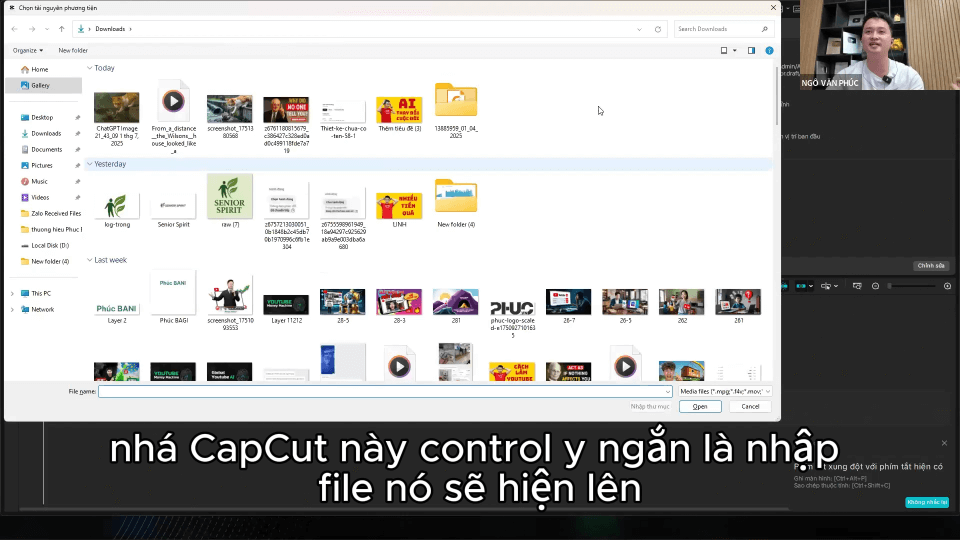Click the Open button
The height and width of the screenshot is (540, 960).
tap(700, 407)
